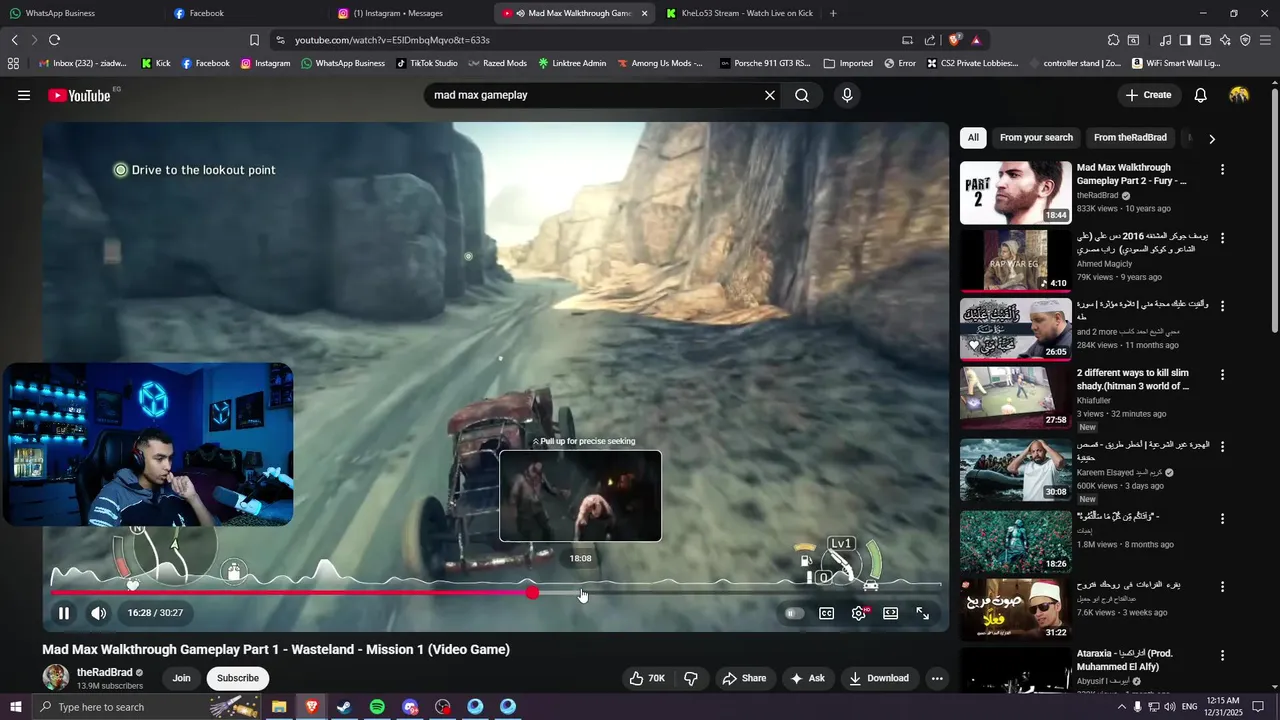Viewport: 1280px width, 720px height.
Task: Reload the page
Action: (54, 40)
